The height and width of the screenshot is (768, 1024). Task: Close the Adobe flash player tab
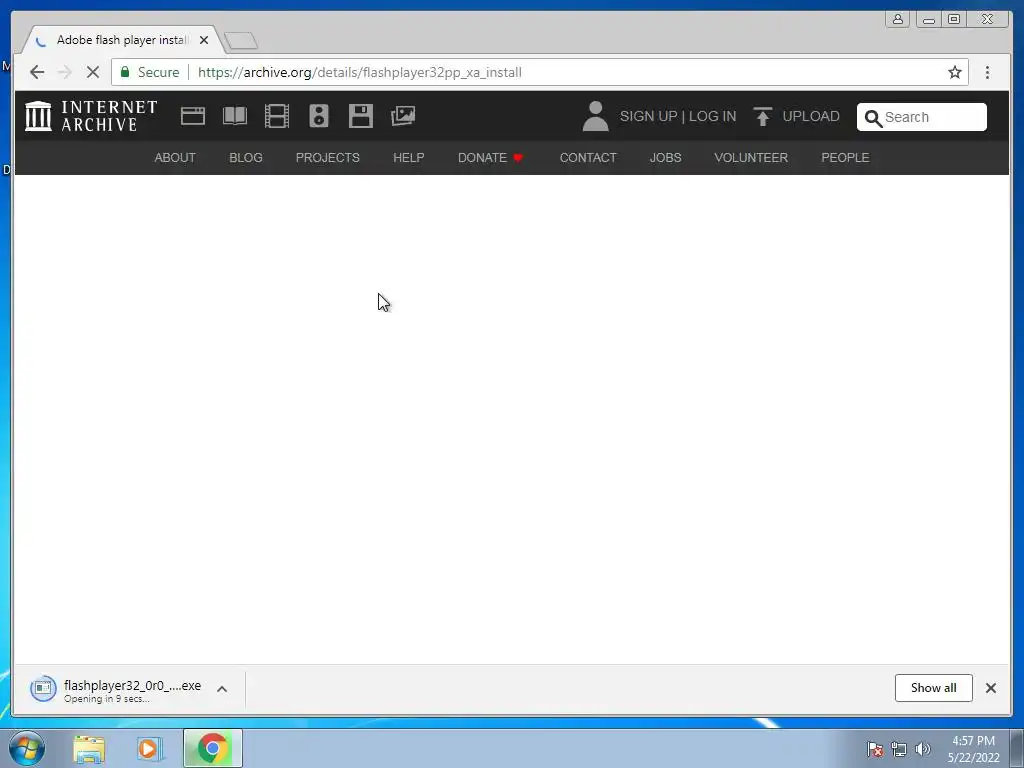tap(204, 40)
